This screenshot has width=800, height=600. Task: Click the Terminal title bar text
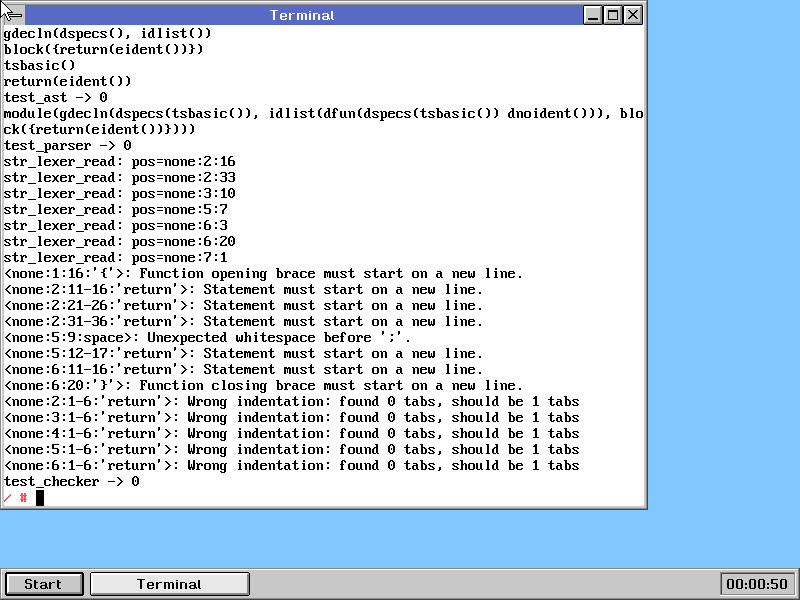point(302,15)
